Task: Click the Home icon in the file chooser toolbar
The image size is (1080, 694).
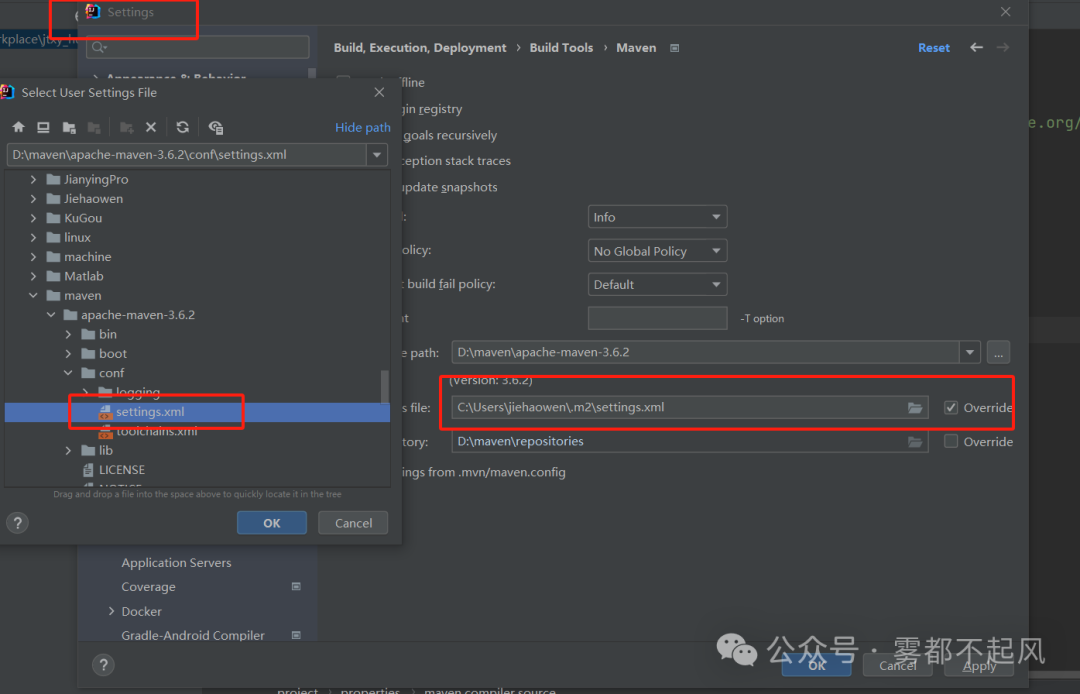Action: [18, 127]
